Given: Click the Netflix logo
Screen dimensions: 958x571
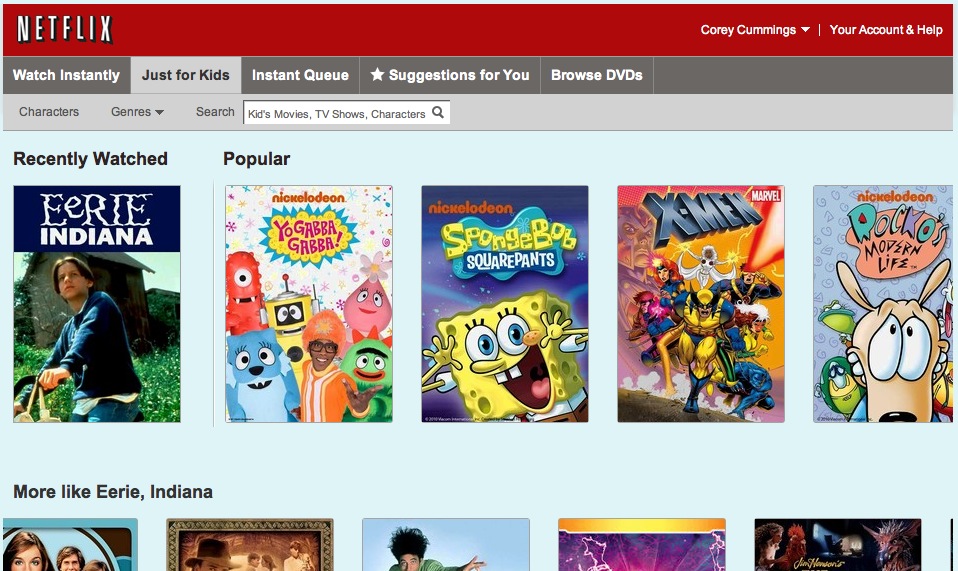Looking at the screenshot, I should click(x=65, y=29).
